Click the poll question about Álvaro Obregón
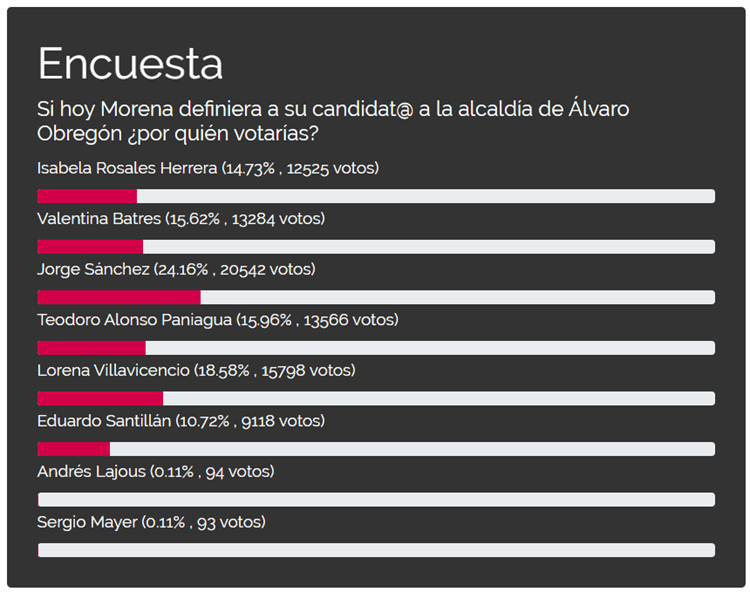Screen dimensions: 750x592 [333, 120]
